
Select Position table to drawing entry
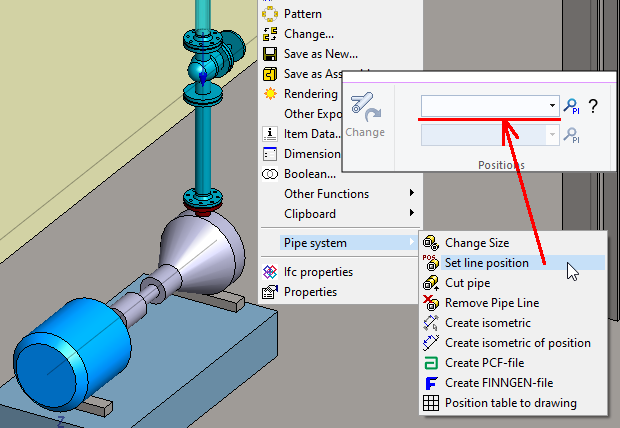tap(513, 403)
